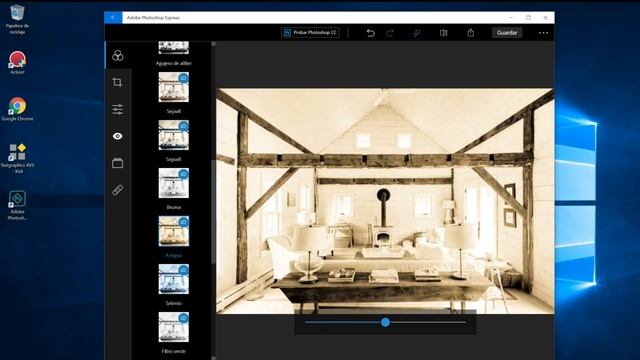The width and height of the screenshot is (640, 360).
Task: Open the Adjustments sliders panel
Action: 118,109
